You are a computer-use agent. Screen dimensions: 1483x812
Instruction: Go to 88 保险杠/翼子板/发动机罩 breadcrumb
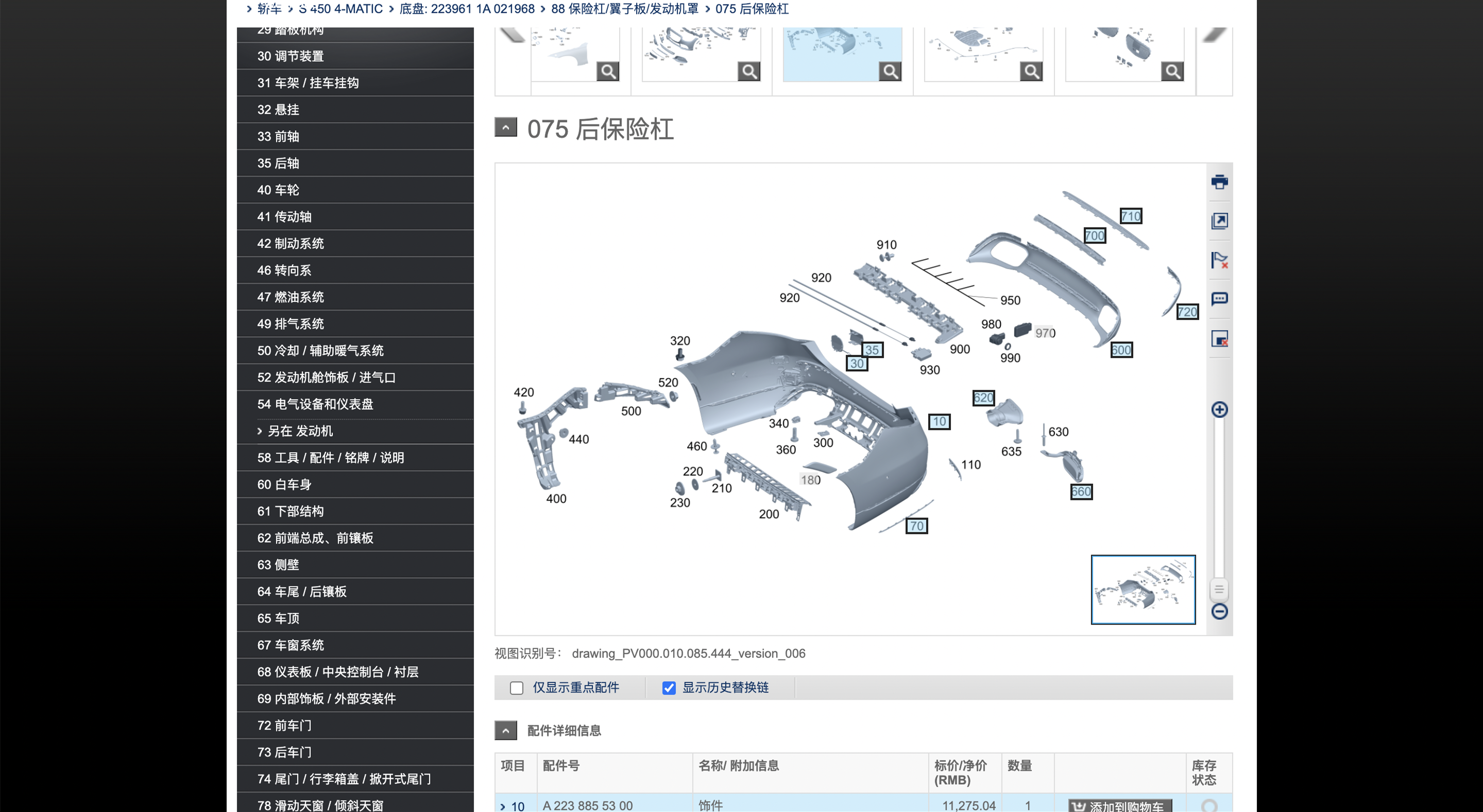pos(625,9)
